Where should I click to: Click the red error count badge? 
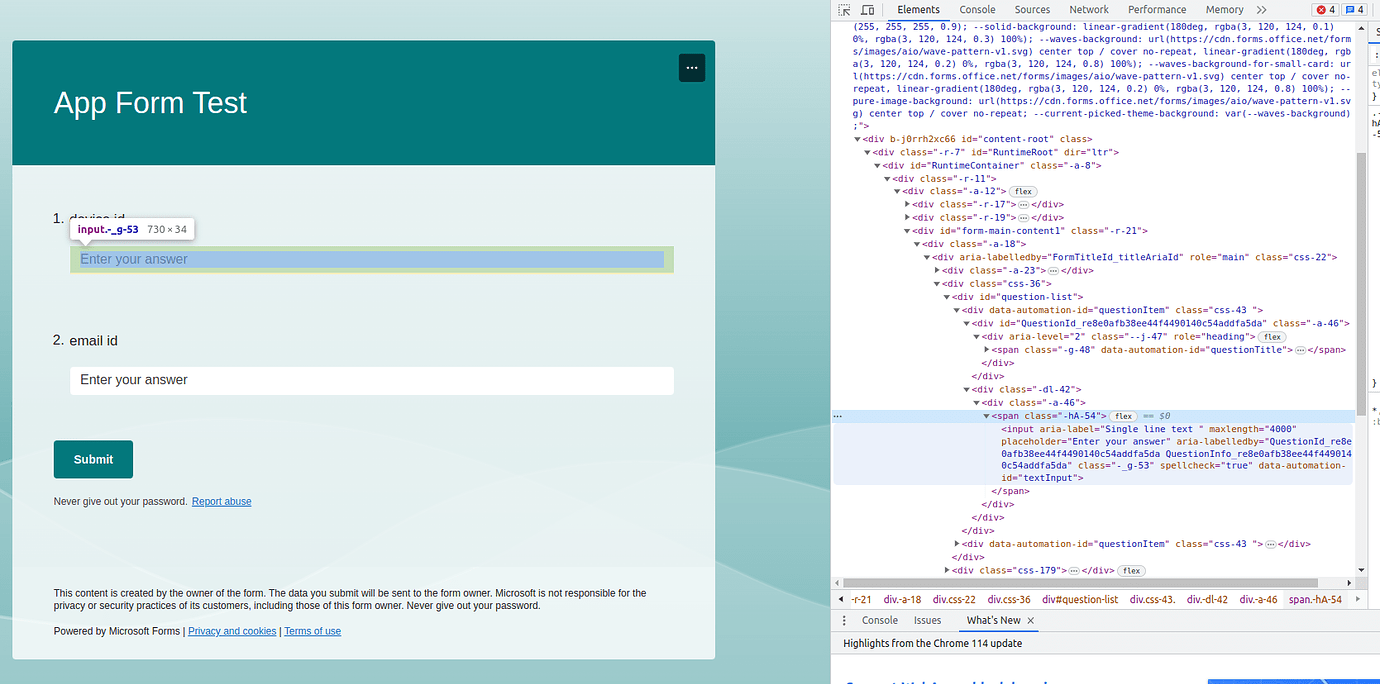1325,10
